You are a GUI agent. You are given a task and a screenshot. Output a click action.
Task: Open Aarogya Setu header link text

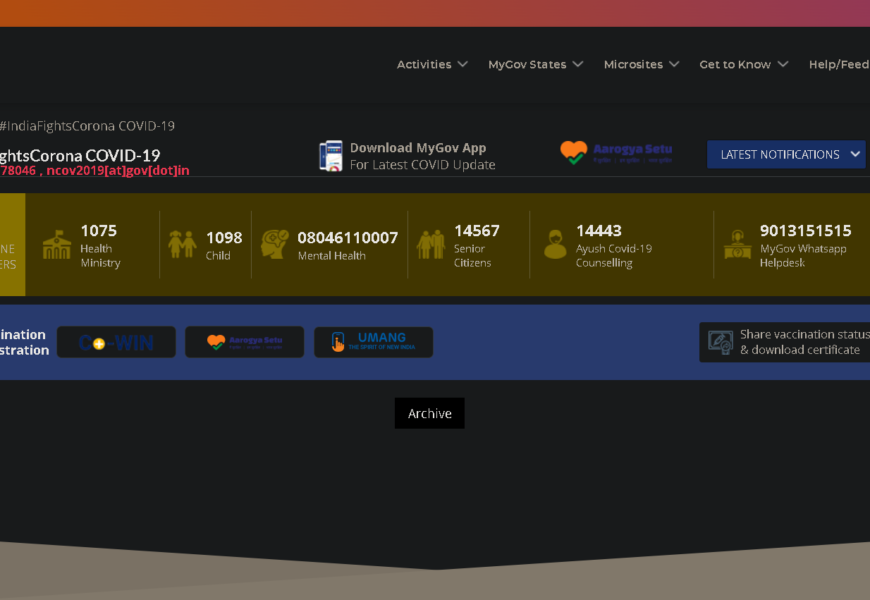(633, 149)
